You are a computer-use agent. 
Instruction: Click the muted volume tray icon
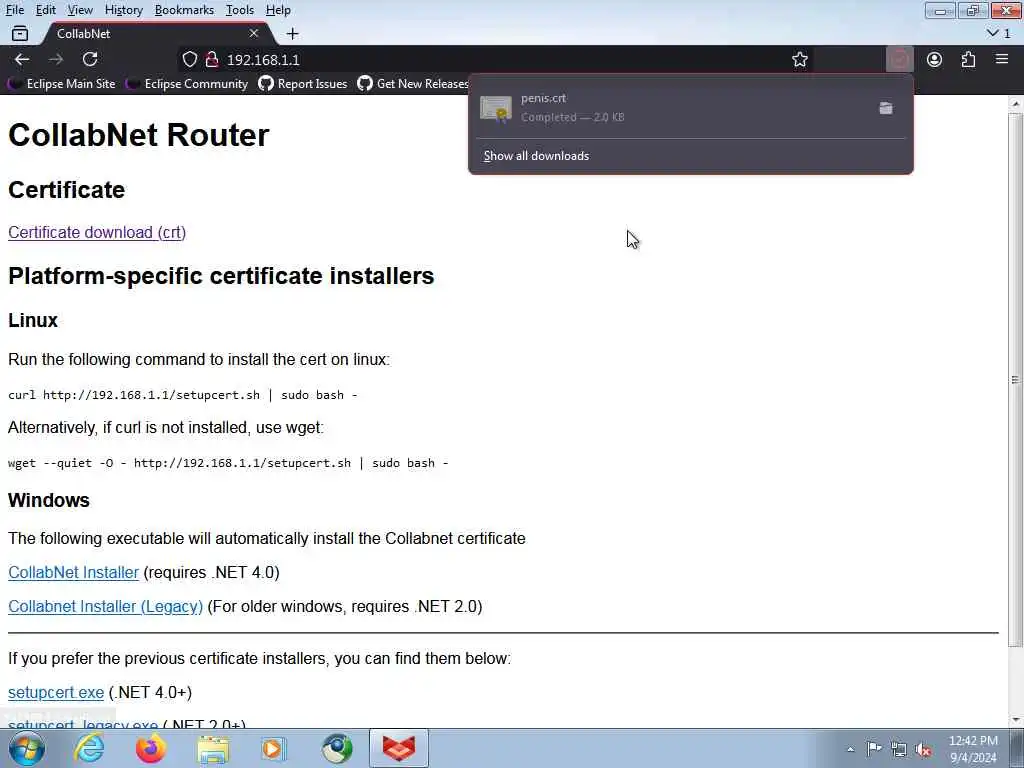point(923,749)
